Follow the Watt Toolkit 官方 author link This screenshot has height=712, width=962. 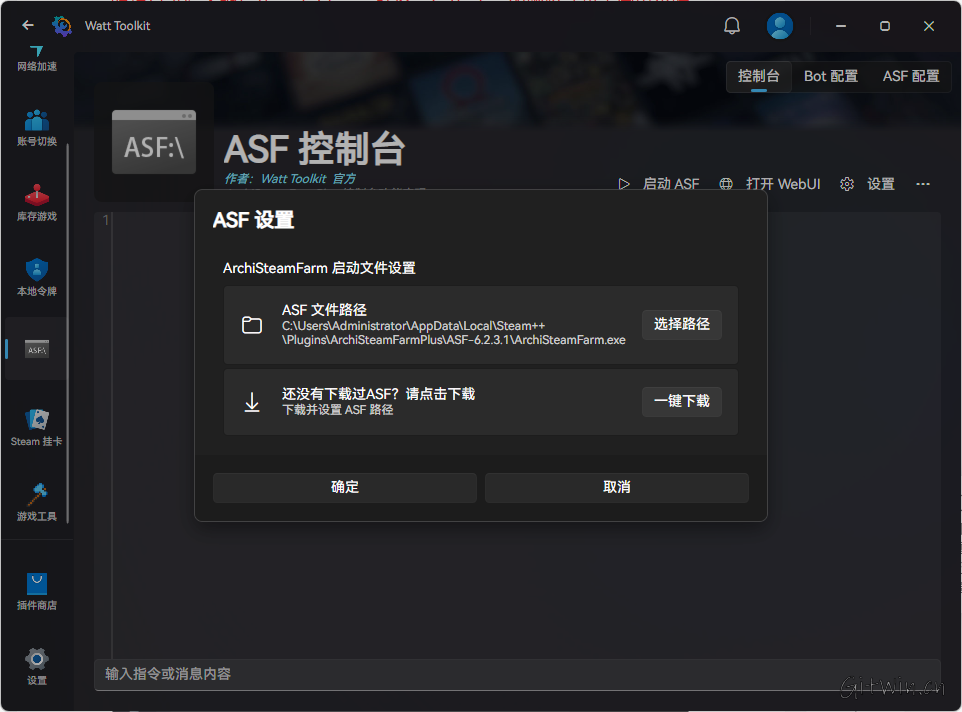(308, 178)
